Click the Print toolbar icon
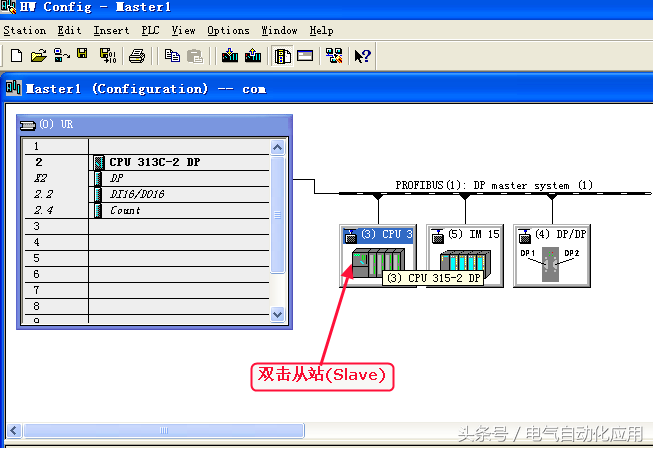 pyautogui.click(x=138, y=56)
